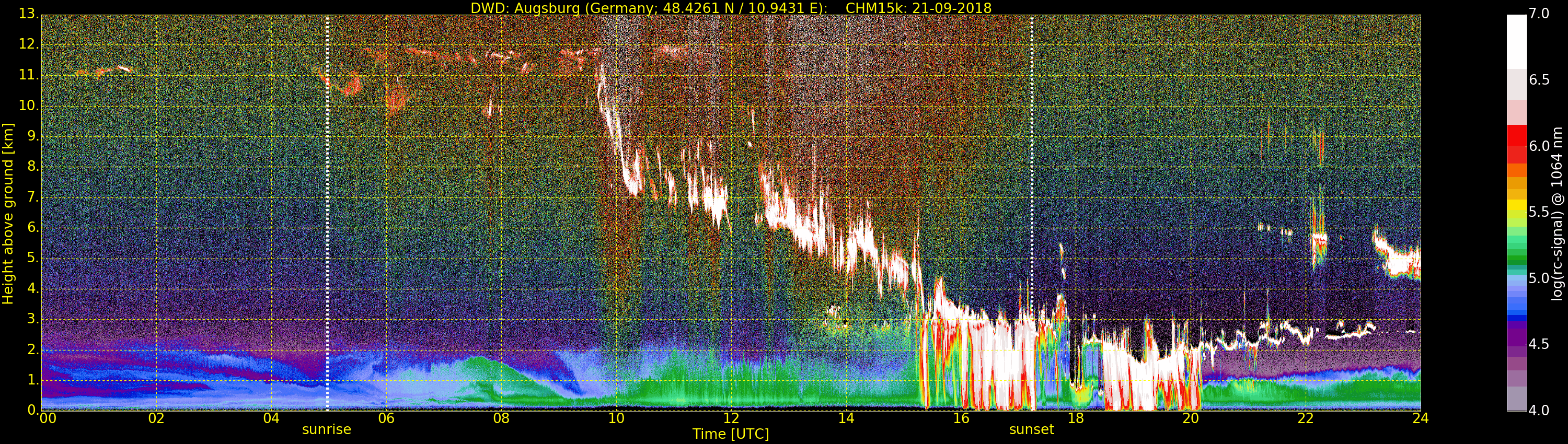Screen dimensions: 1568x444
Task: Select the "CHM15k: 21-09-2018" title text
Action: (918, 8)
